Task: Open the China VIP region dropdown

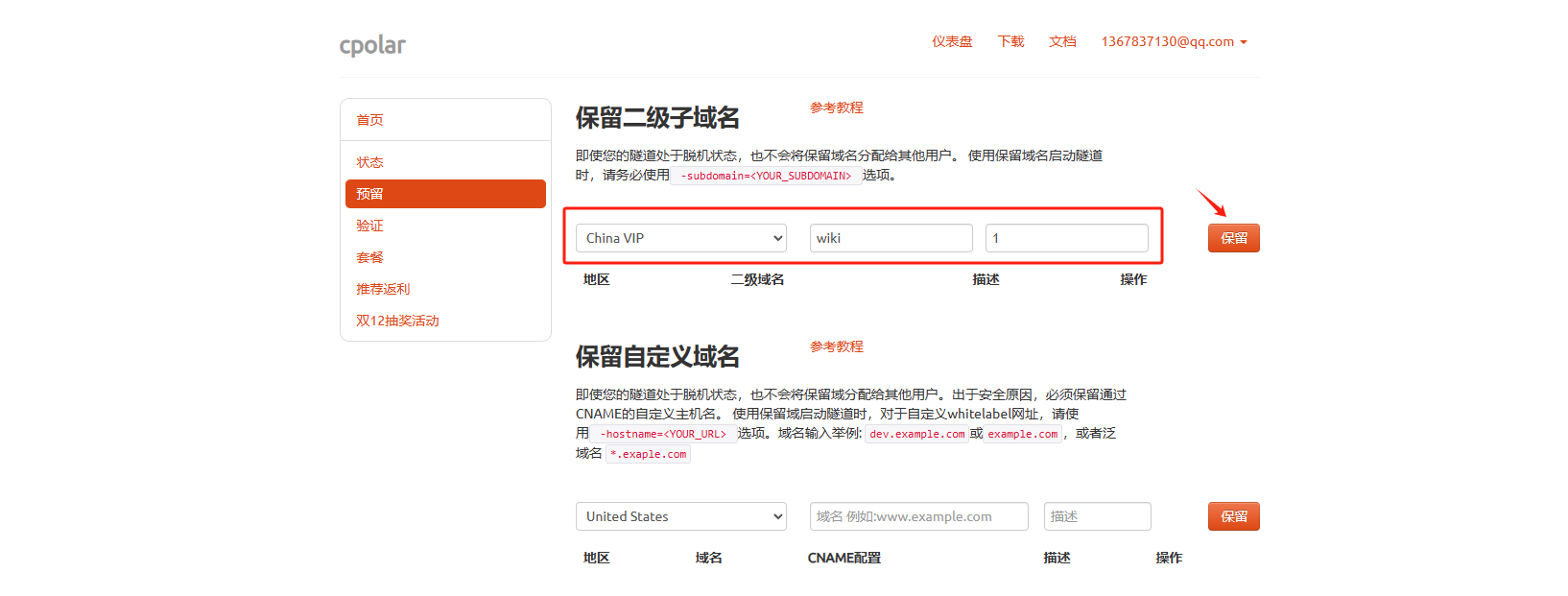Action: click(x=680, y=238)
